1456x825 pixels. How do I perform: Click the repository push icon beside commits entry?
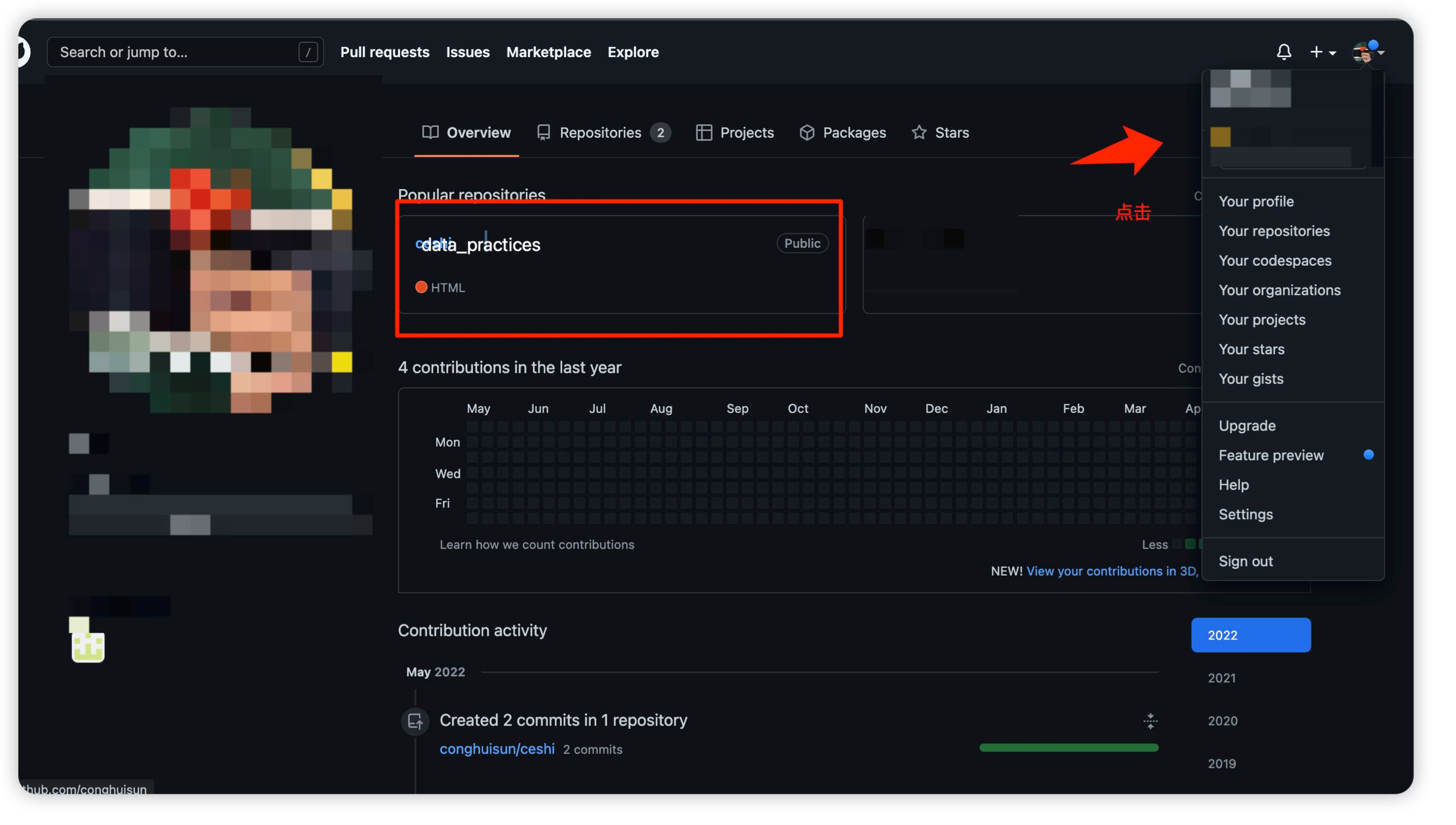click(x=415, y=721)
